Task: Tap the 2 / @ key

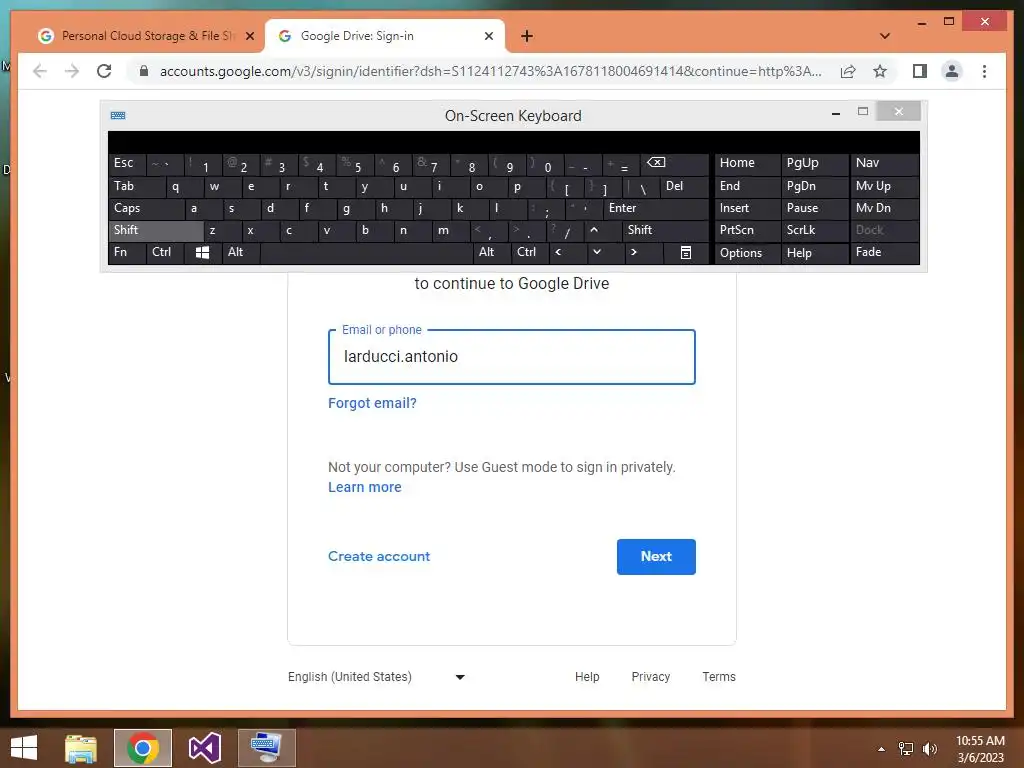Action: tap(240, 165)
